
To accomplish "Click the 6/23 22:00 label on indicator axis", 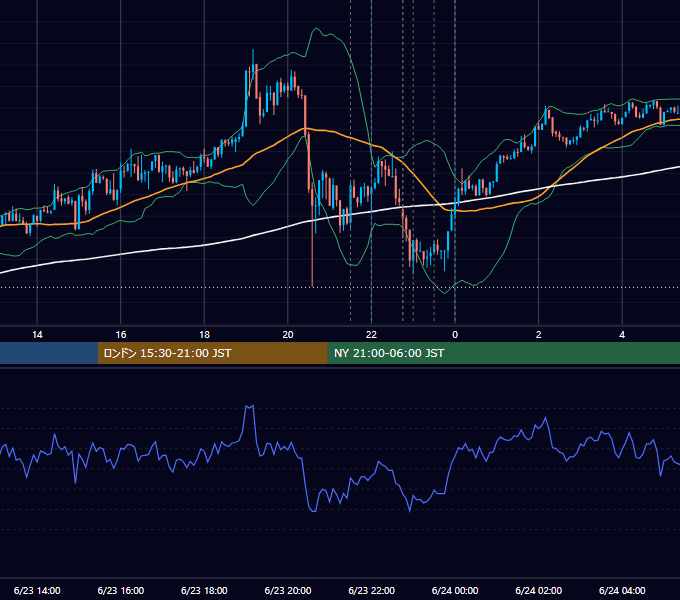I will [371, 590].
